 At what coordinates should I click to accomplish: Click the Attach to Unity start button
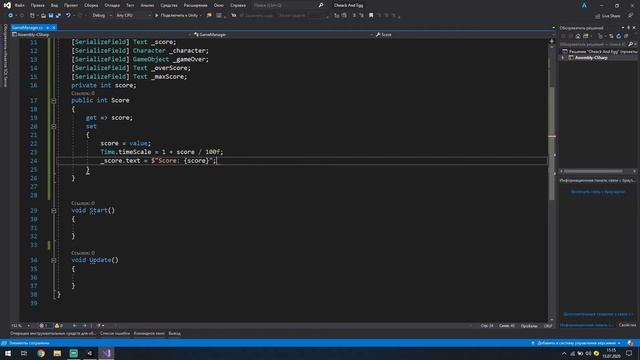pos(176,16)
